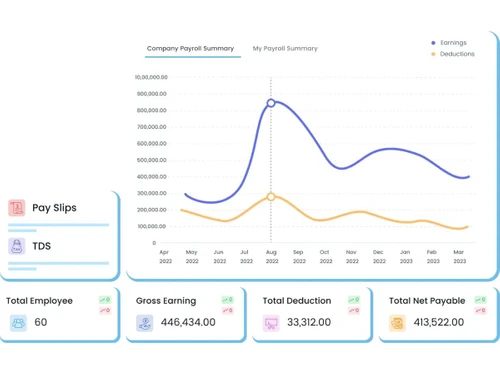Click the 700,000.00 y-axis label

pyautogui.click(x=152, y=127)
